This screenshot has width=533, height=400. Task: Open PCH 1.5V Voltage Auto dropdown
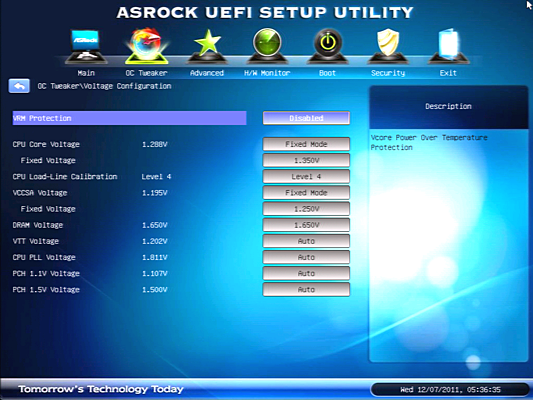click(306, 290)
